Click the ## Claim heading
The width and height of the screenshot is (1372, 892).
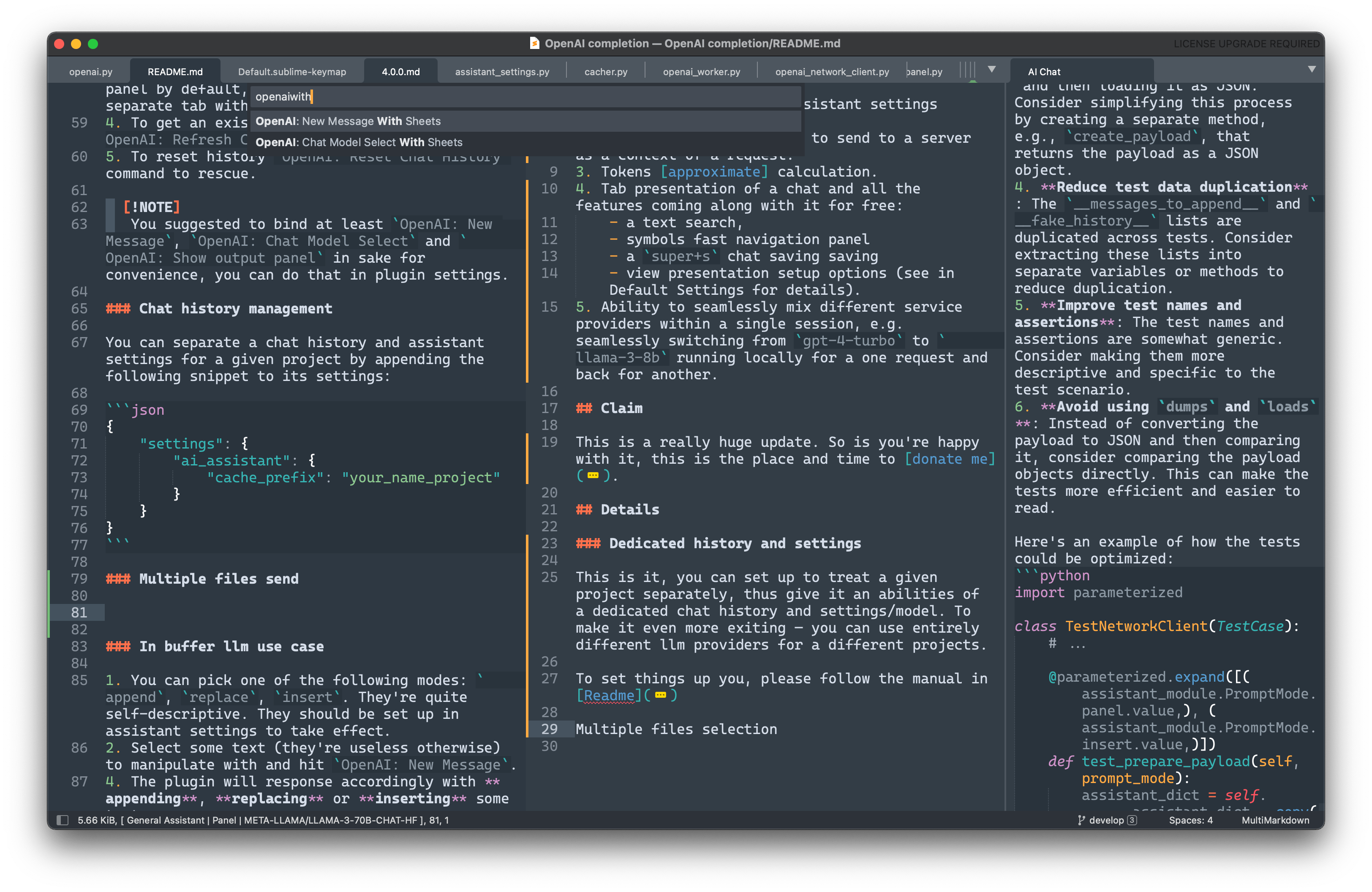pyautogui.click(x=609, y=408)
